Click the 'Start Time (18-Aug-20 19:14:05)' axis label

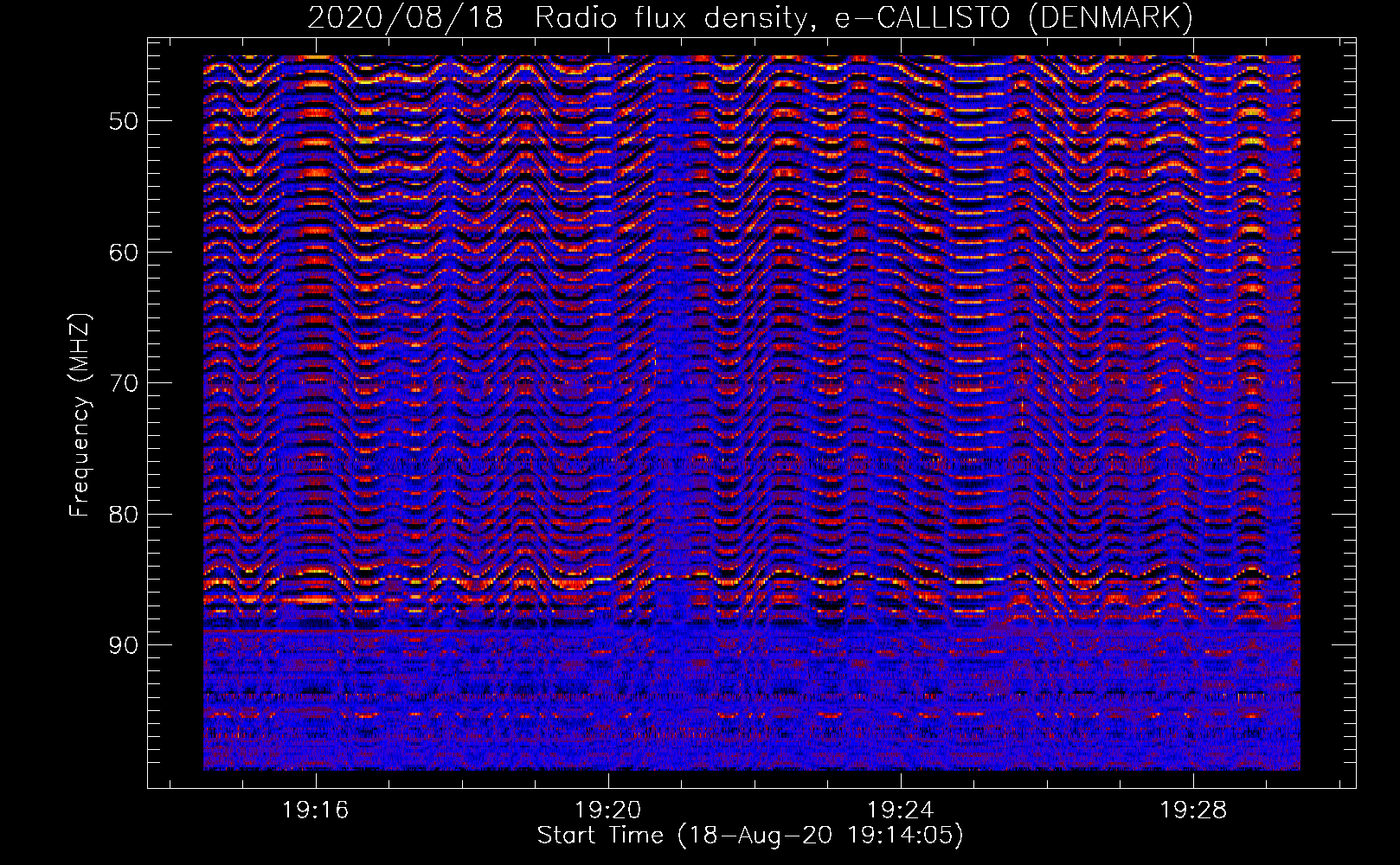pos(750,836)
